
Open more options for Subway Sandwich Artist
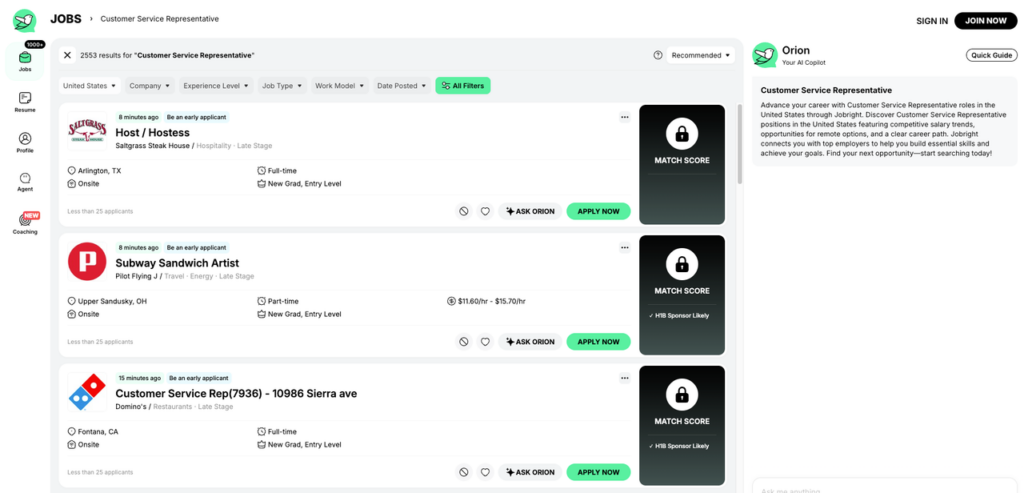tap(624, 248)
